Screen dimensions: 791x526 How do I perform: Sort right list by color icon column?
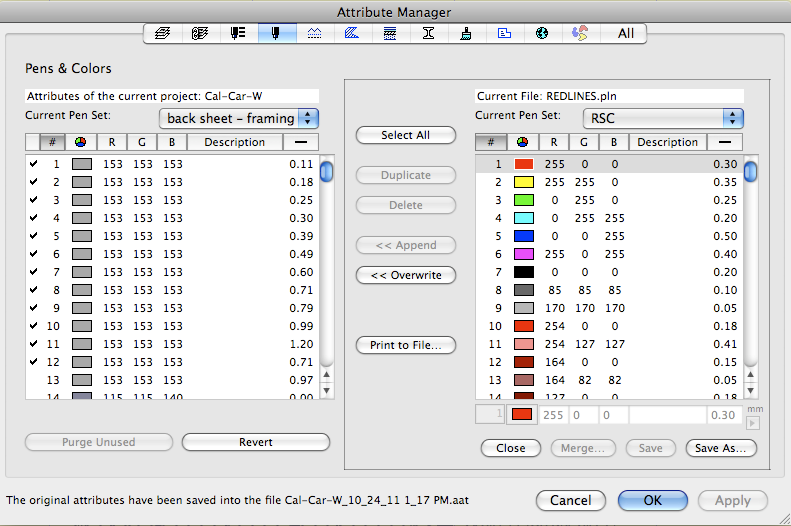pyautogui.click(x=523, y=142)
